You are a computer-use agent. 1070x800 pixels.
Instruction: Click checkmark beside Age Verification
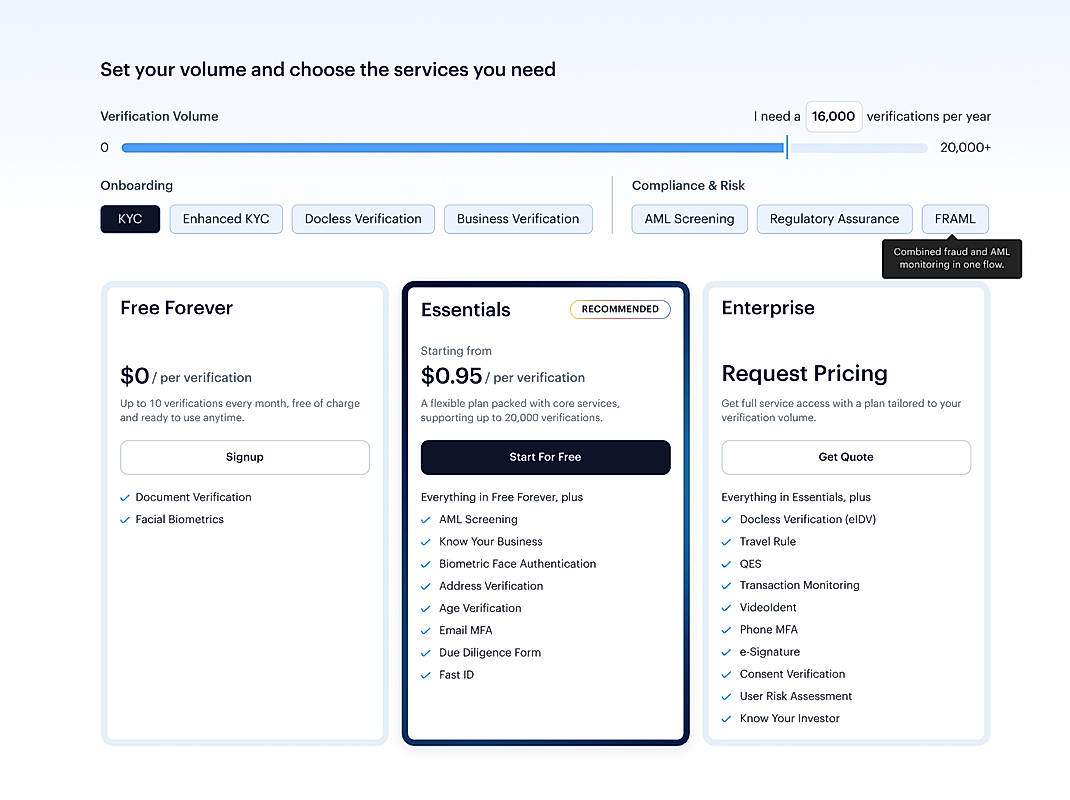pyautogui.click(x=426, y=609)
